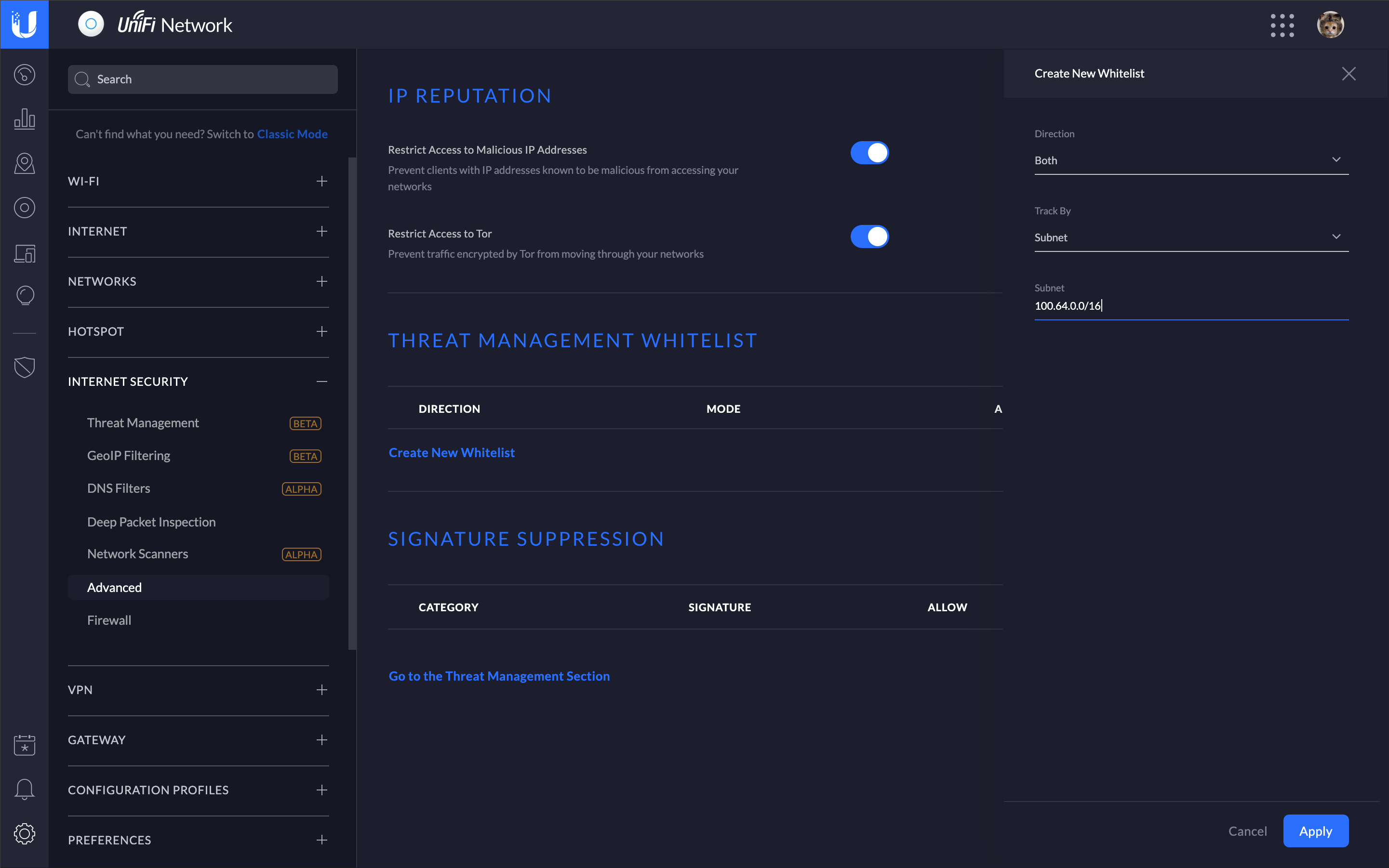Open the Statistics bar chart icon
This screenshot has width=1389, height=868.
(x=24, y=119)
